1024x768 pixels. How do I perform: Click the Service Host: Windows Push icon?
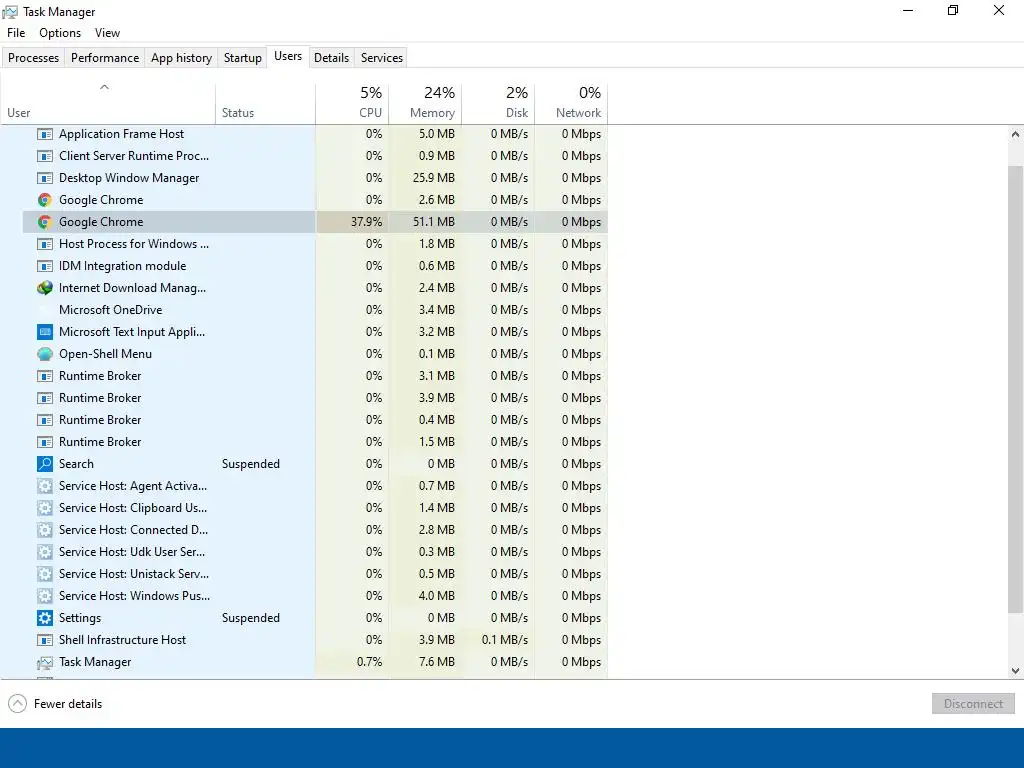tap(44, 596)
